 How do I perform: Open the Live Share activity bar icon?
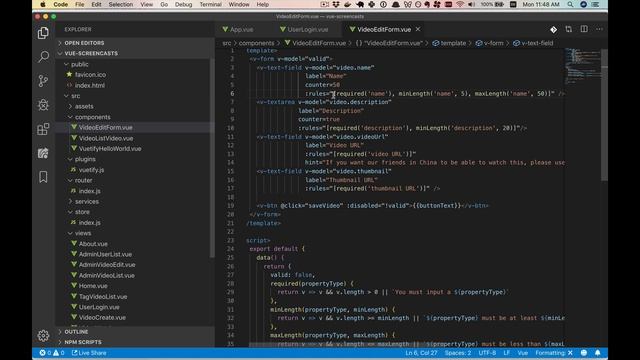coord(43,153)
